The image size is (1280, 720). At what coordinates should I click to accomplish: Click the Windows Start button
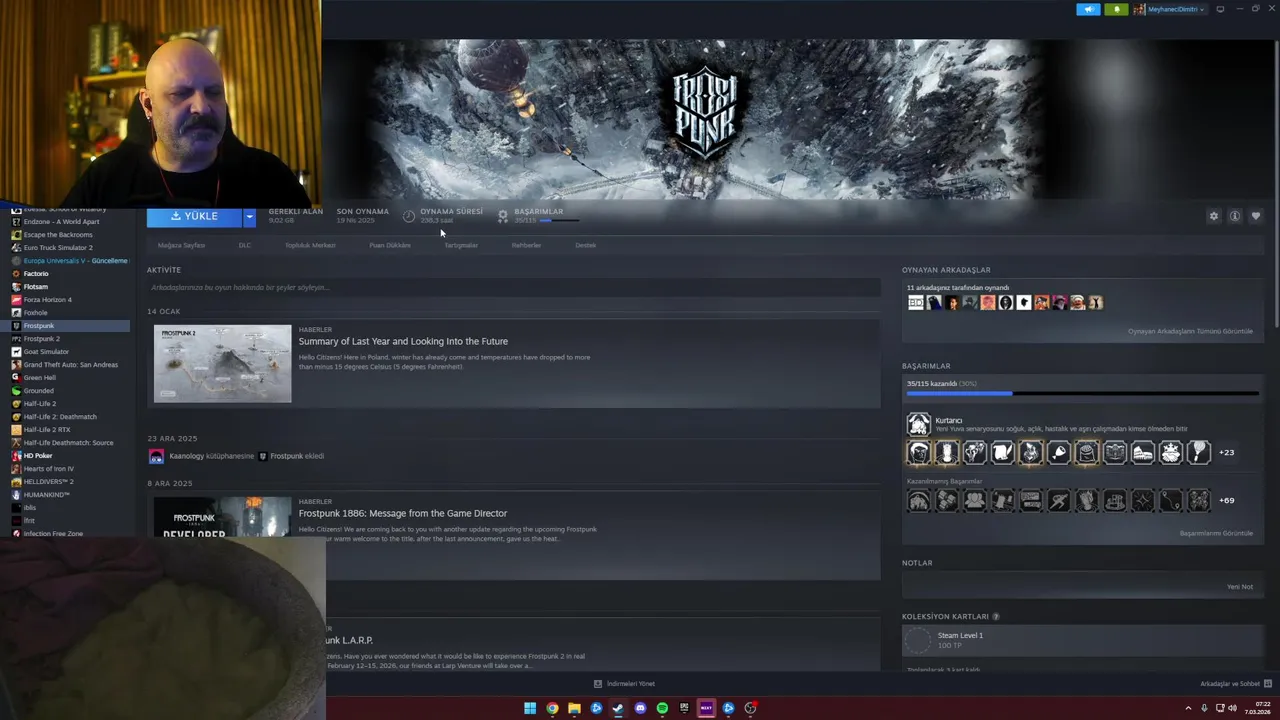click(x=530, y=708)
